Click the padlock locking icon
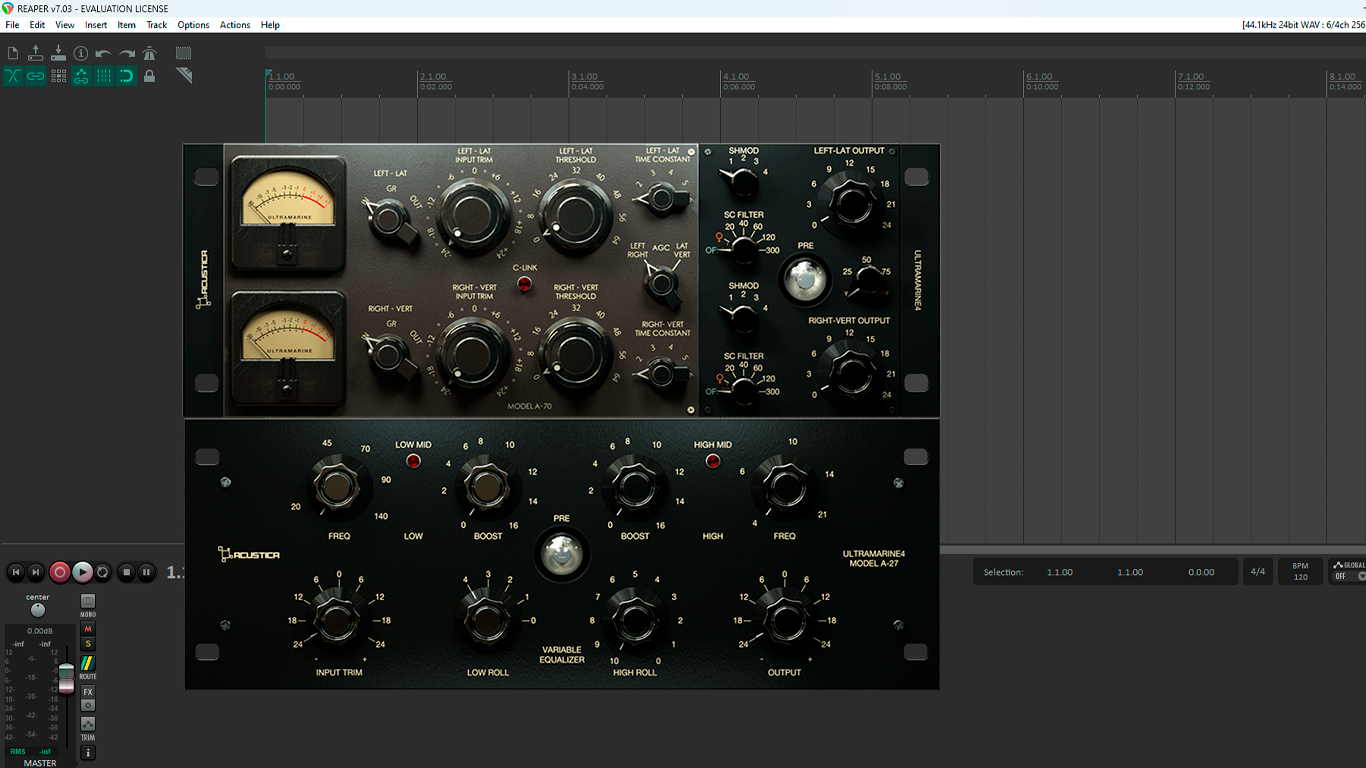This screenshot has width=1366, height=768. coord(150,76)
